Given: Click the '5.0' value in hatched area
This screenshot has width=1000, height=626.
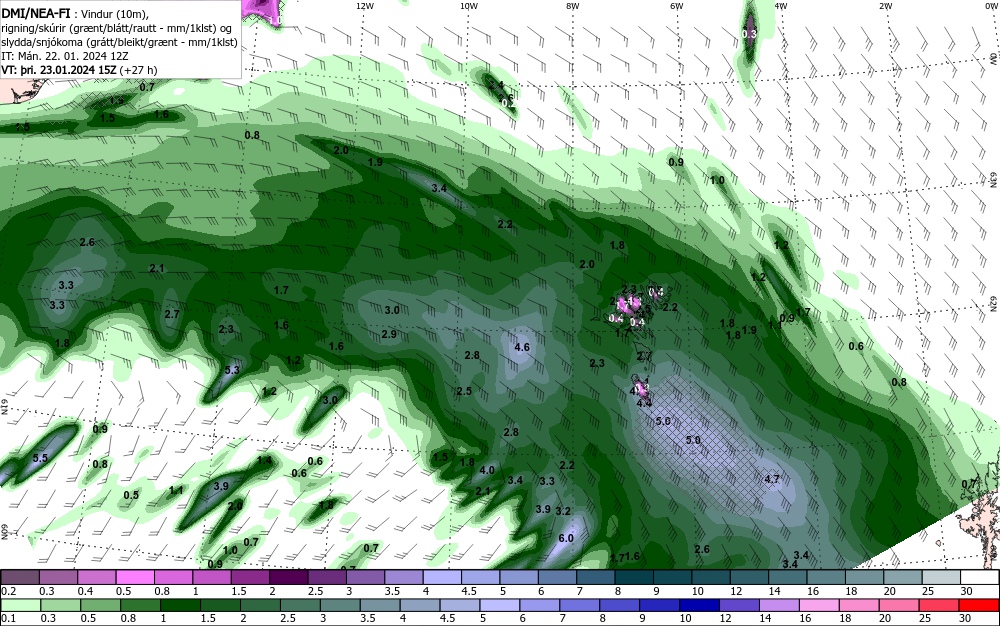Looking at the screenshot, I should [x=693, y=440].
